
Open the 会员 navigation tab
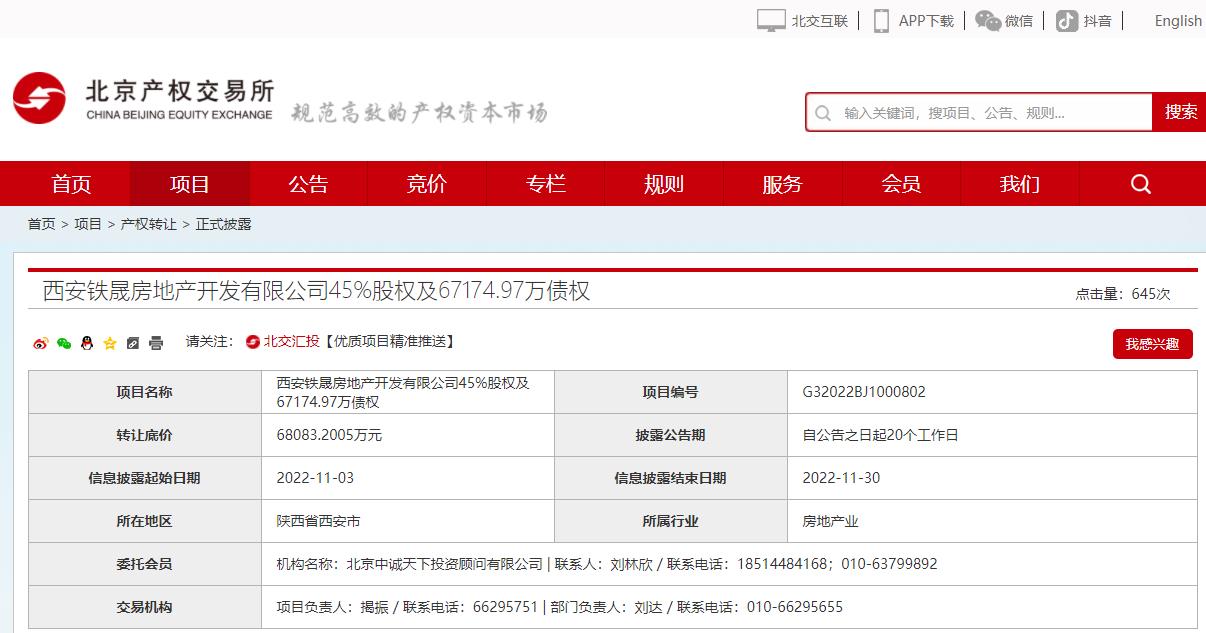click(x=901, y=184)
